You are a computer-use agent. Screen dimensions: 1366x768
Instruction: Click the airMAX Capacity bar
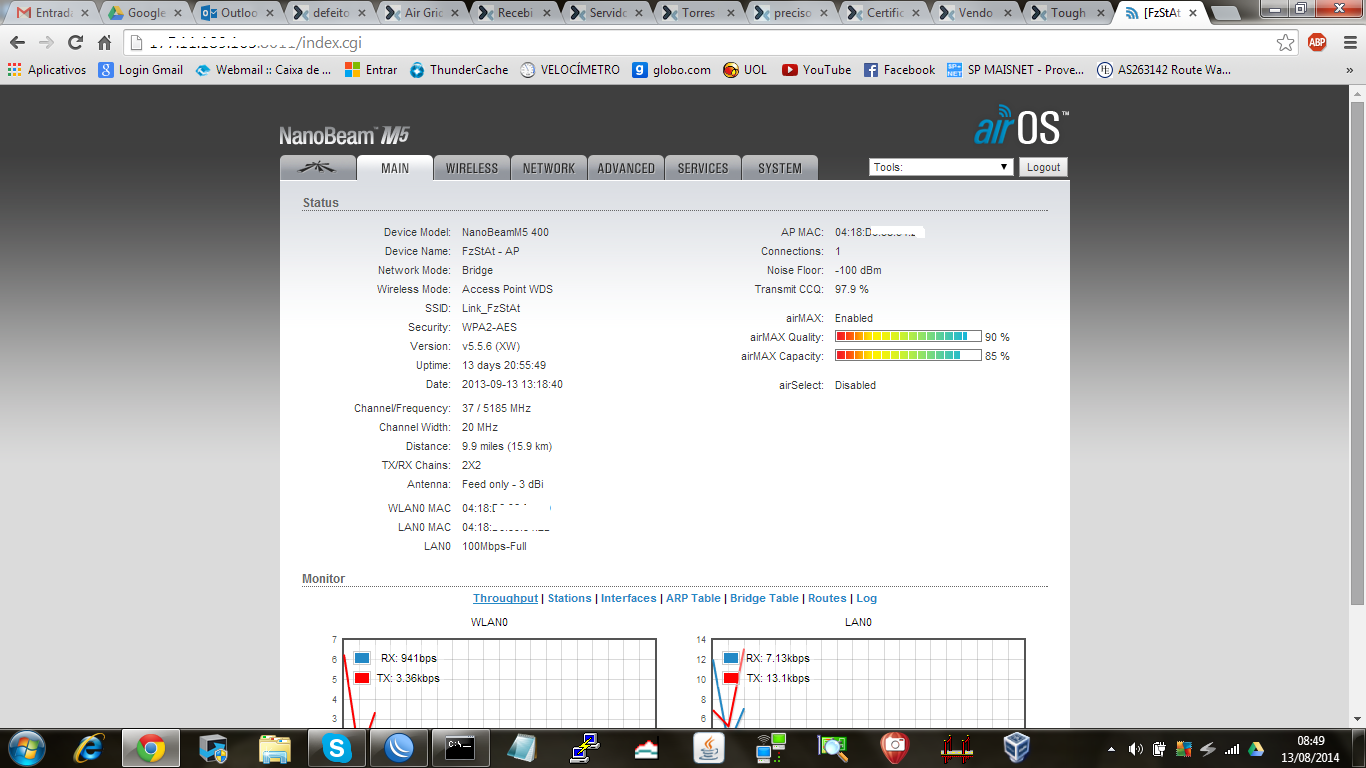[x=908, y=356]
